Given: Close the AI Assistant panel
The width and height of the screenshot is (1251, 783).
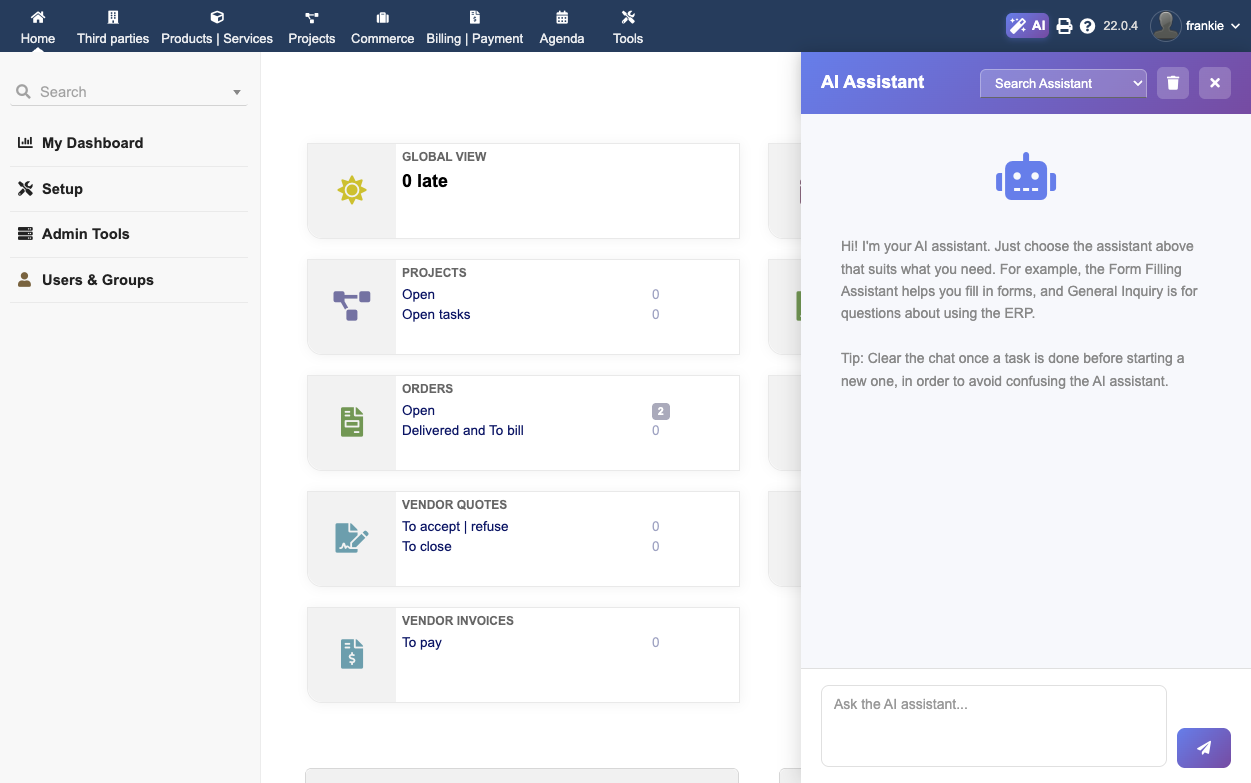Looking at the screenshot, I should tap(1215, 83).
